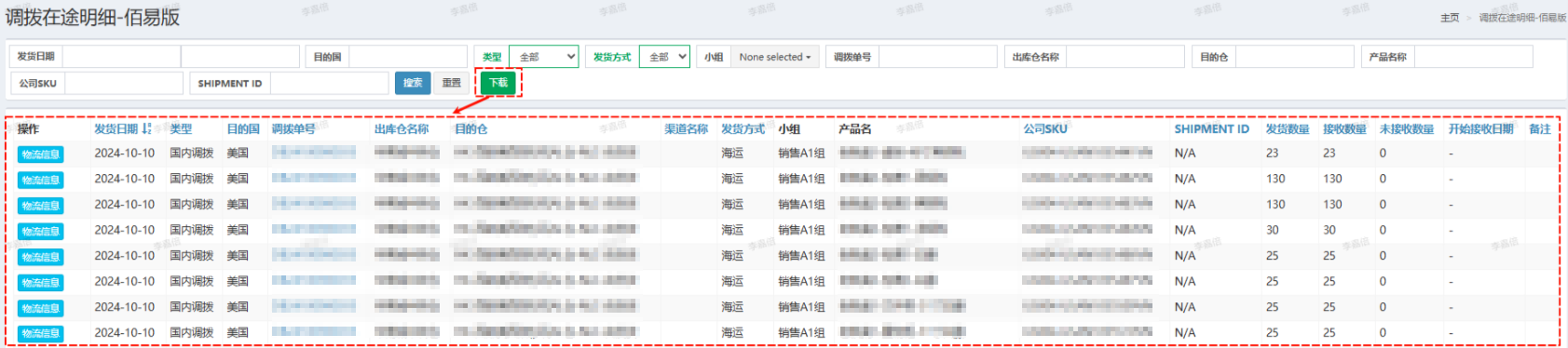Click the 出库仓名称 filter input
The width and height of the screenshot is (1568, 348).
pyautogui.click(x=1125, y=57)
